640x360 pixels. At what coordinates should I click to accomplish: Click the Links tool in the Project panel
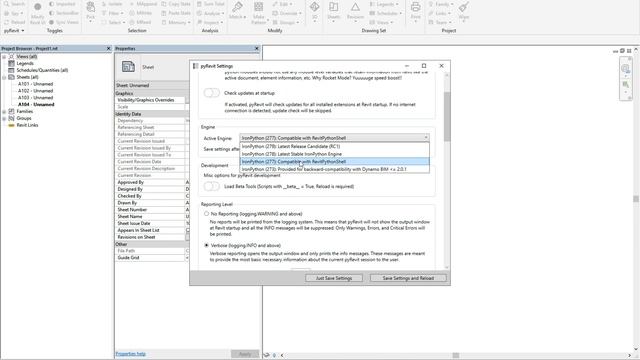439,13
